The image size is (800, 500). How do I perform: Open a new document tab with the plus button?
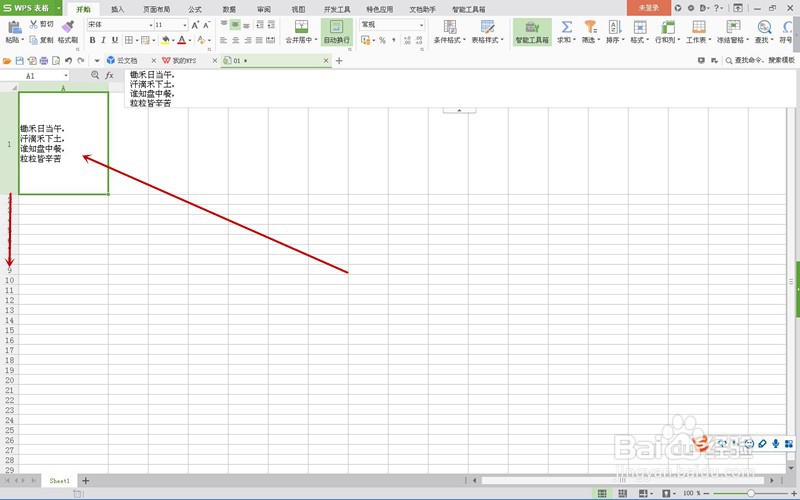click(x=339, y=61)
